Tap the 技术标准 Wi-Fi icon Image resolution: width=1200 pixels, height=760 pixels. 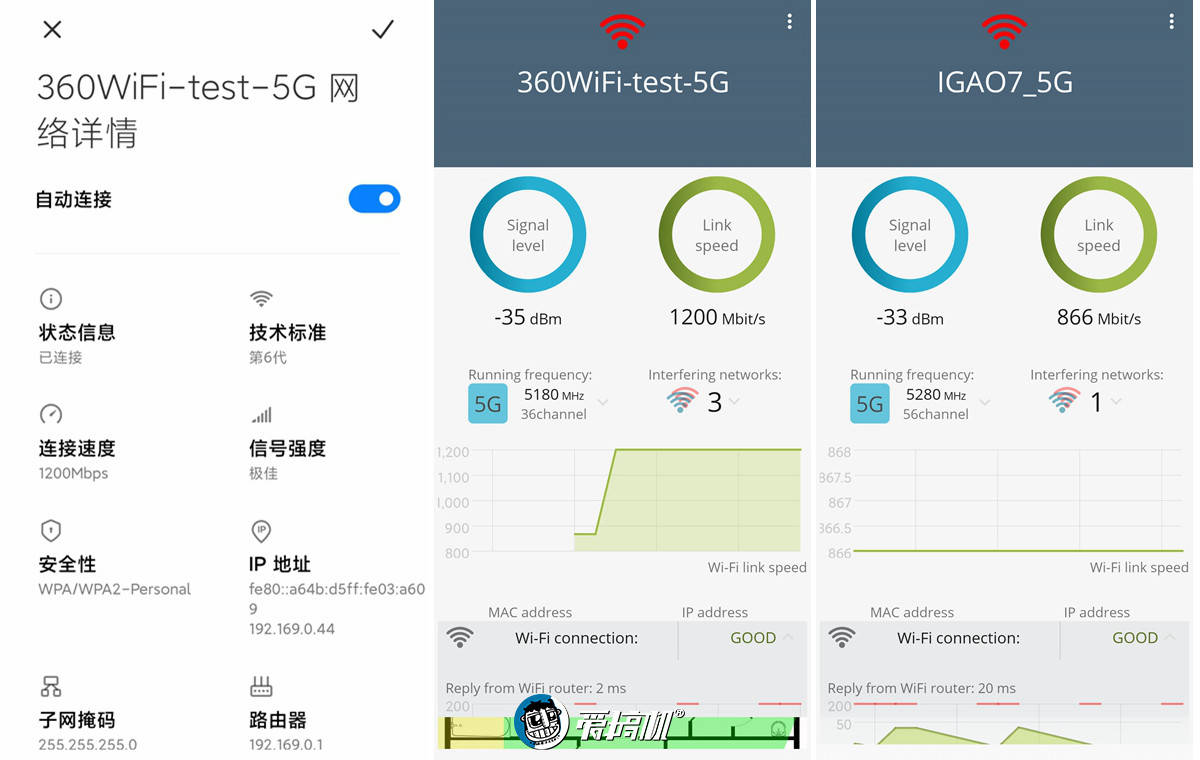tap(261, 298)
